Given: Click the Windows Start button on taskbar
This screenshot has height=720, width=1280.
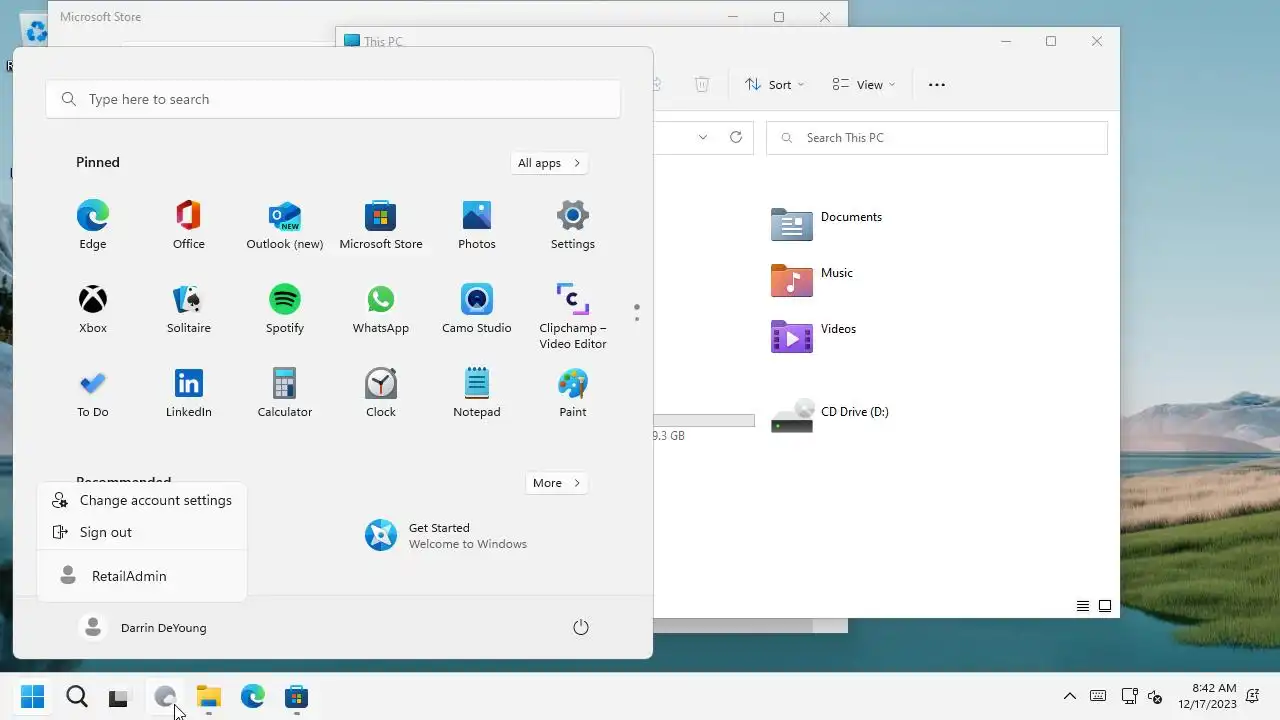Looking at the screenshot, I should [33, 696].
